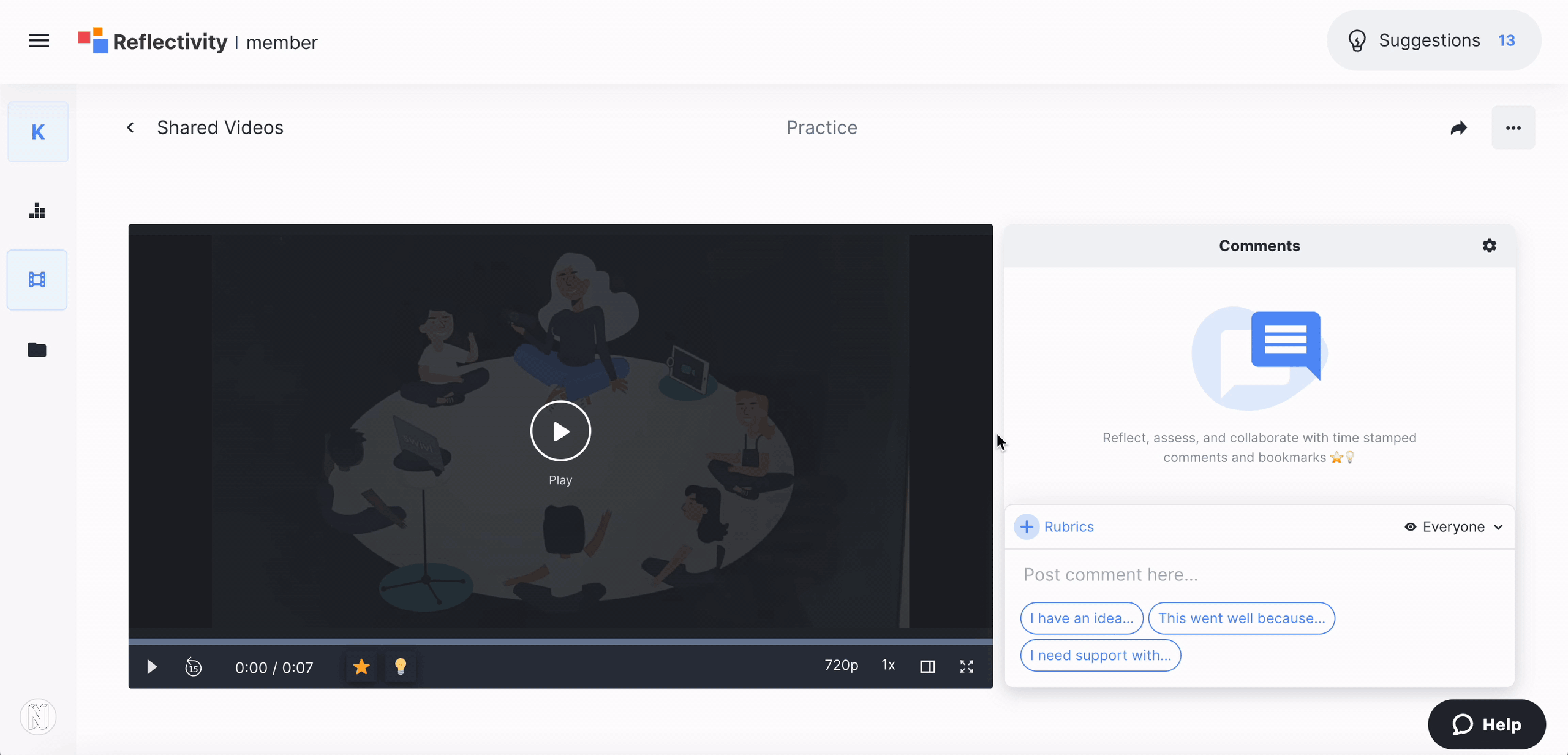Toggle fullscreen video mode
Screen dimensions: 1568x755
[967, 667]
